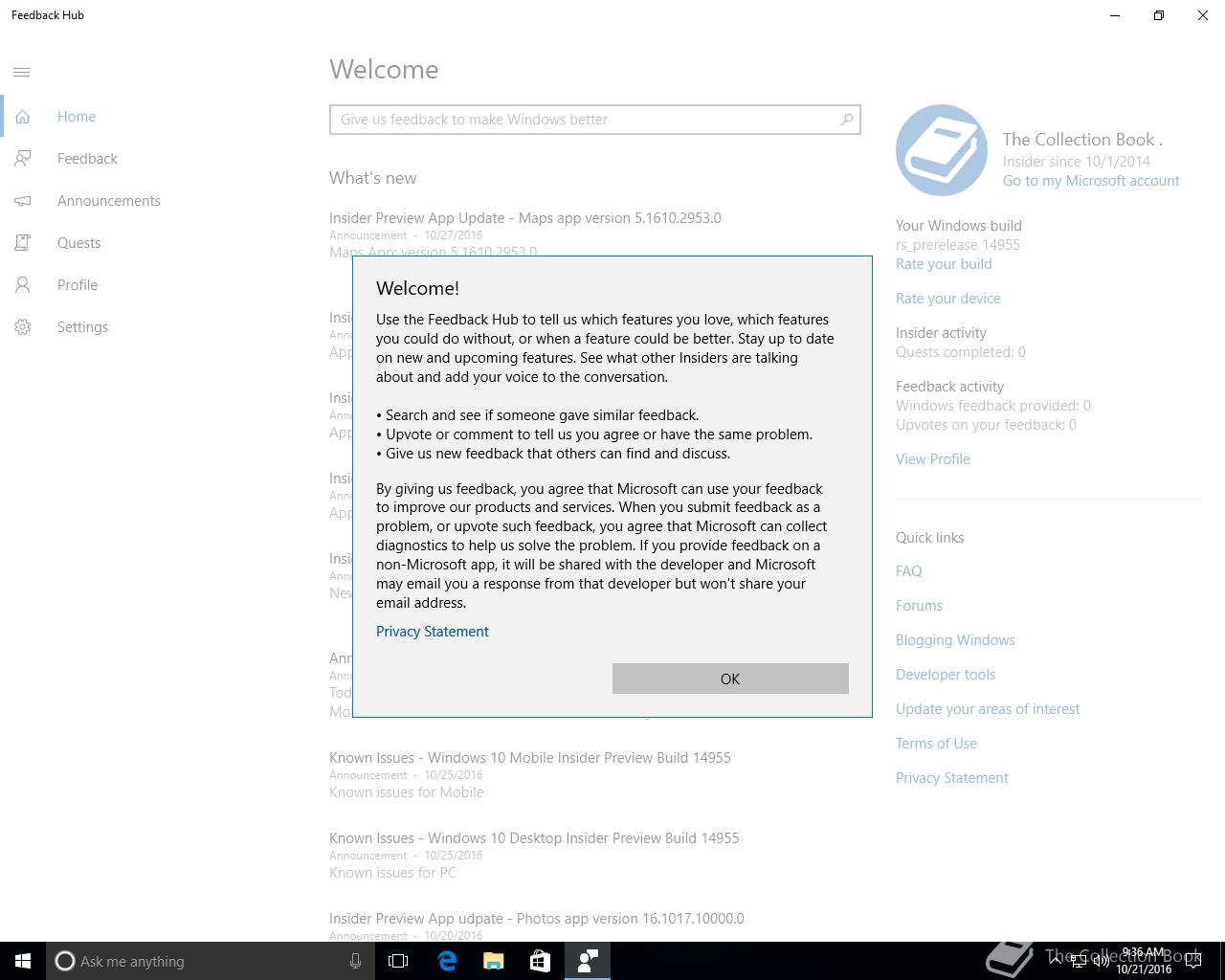Click Rate your build link
The image size is (1225, 980).
tap(944, 264)
